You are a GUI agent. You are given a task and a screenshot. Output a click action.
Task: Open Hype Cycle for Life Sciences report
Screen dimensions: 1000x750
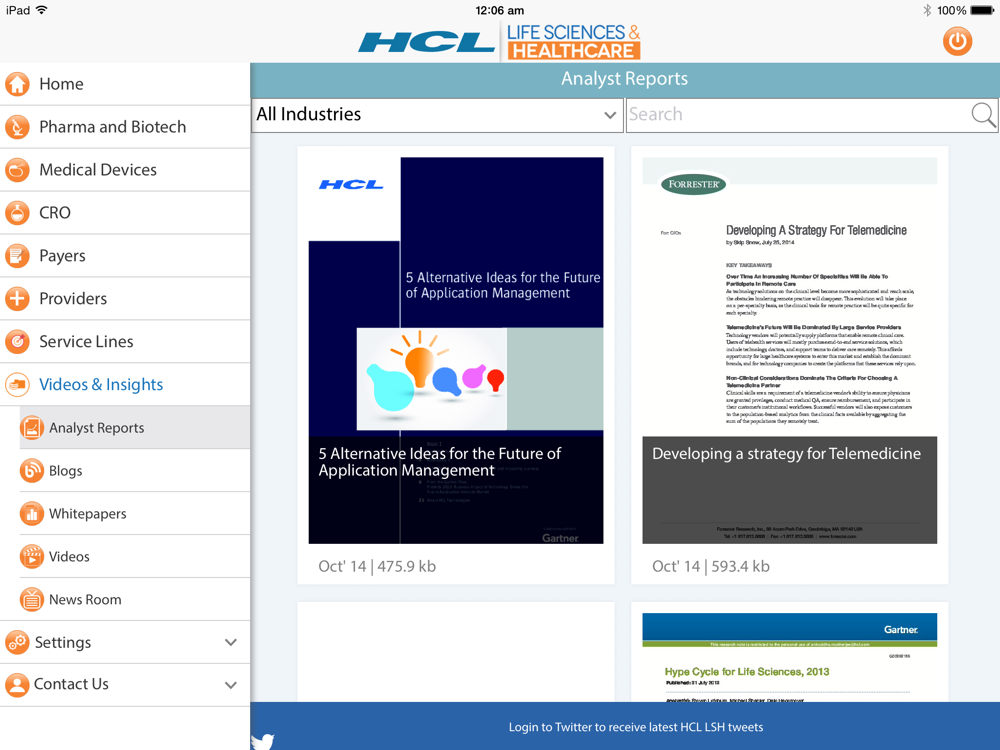790,658
